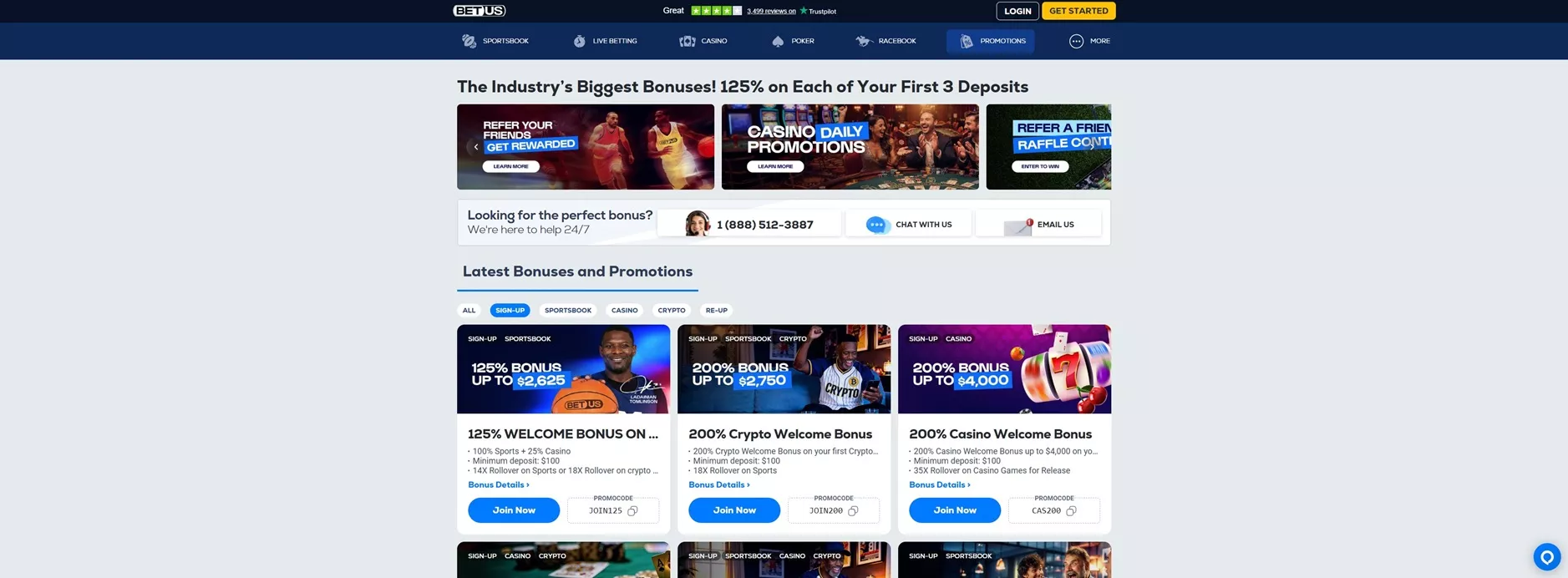Click the 200% Casino Welcome Bonus title
This screenshot has height=578, width=1568.
(1000, 434)
